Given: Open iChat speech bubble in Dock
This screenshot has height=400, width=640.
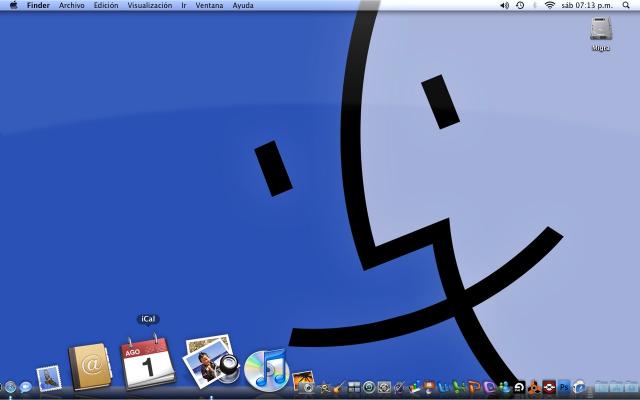Looking at the screenshot, I should point(25,387).
